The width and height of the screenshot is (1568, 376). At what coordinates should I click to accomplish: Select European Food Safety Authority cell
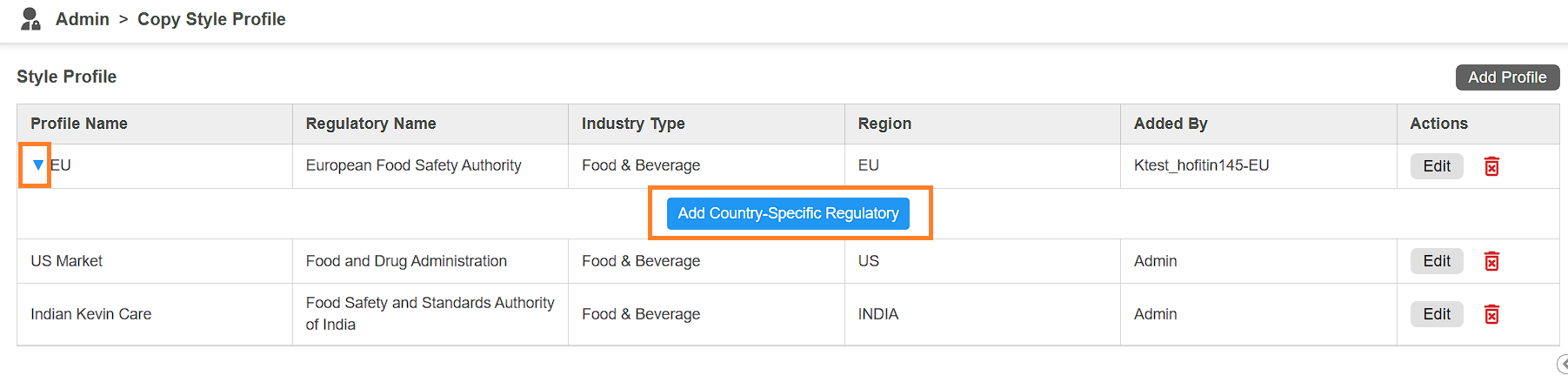413,165
